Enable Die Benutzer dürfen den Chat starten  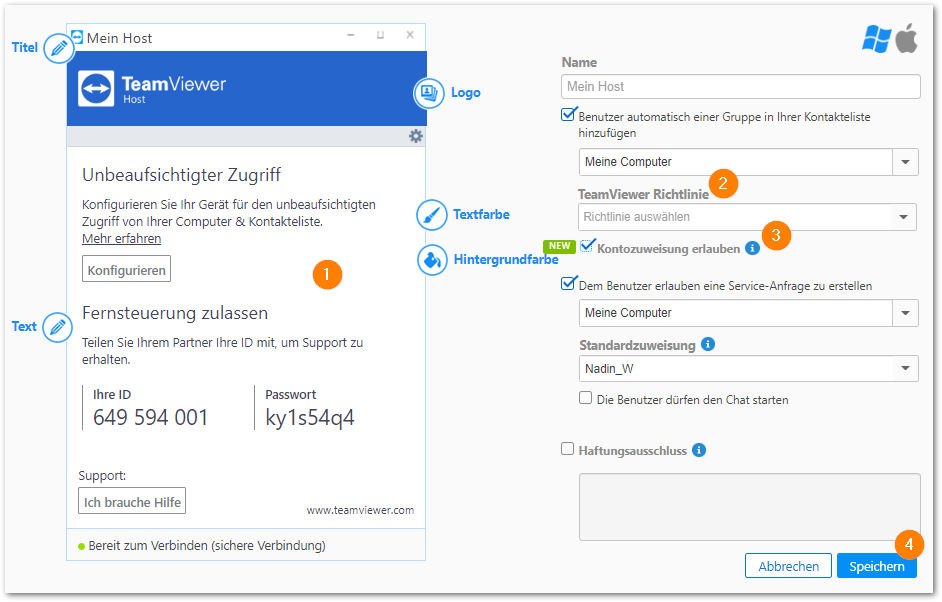click(585, 398)
